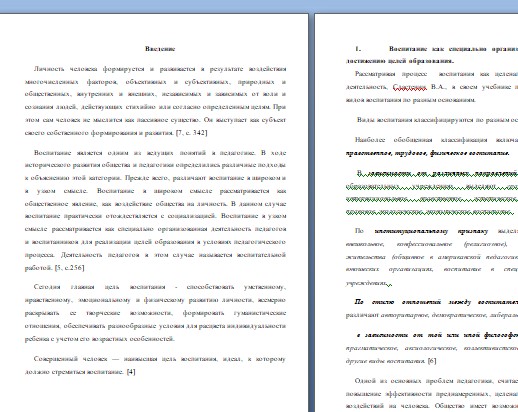Click the section number '1.' of the right page heading
This screenshot has width=518, height=412.
(358, 49)
